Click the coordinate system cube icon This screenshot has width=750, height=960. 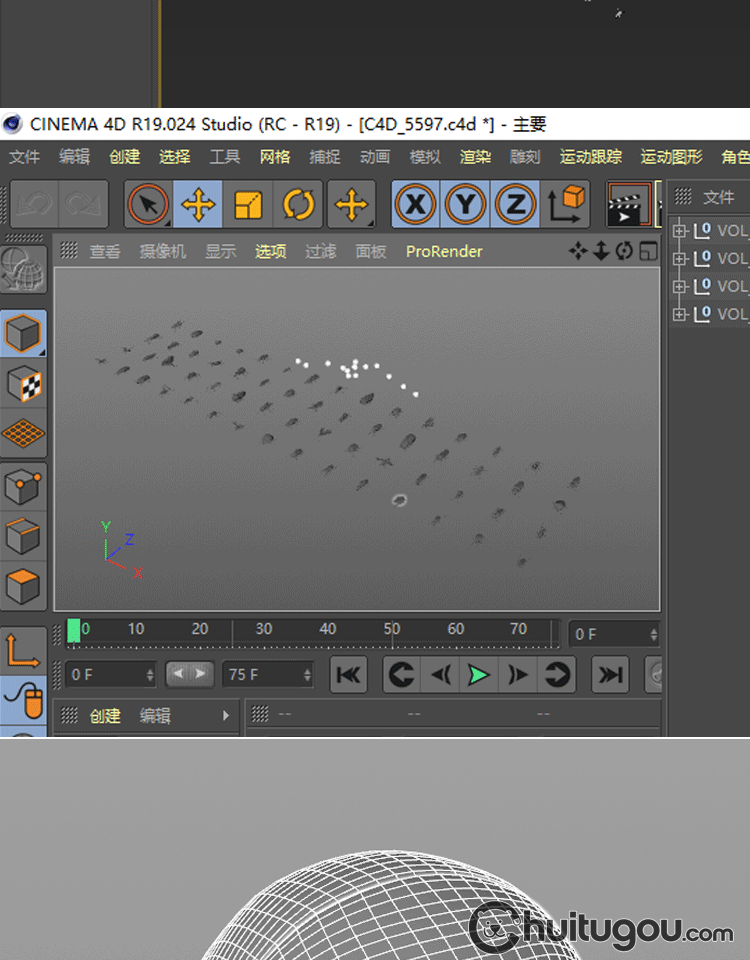[566, 205]
